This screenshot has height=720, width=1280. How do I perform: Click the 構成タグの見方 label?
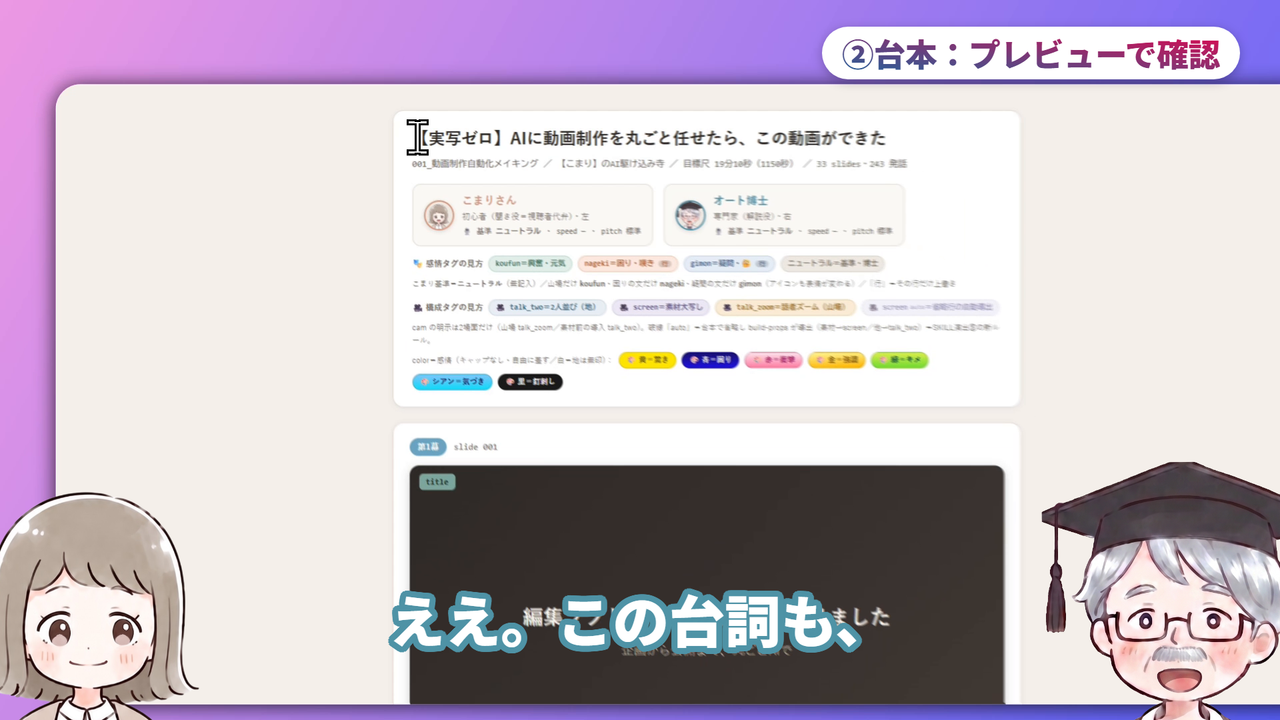tap(448, 308)
